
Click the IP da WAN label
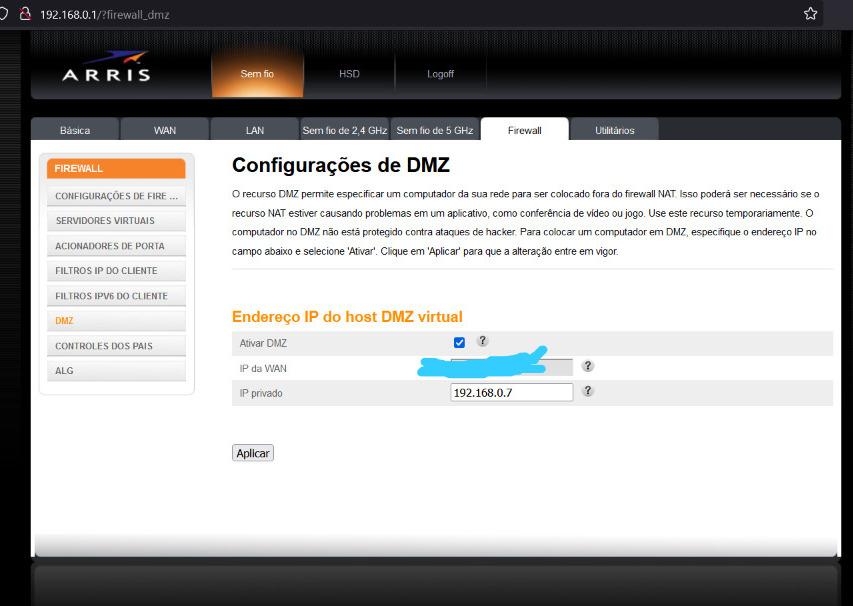pyautogui.click(x=263, y=368)
